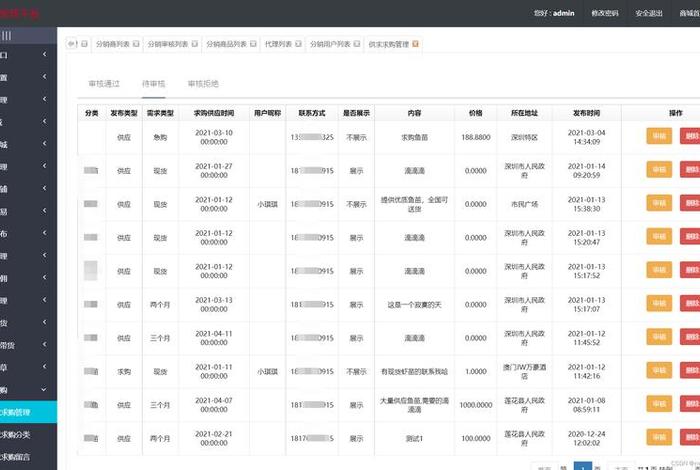
Task: Click 审核 button for the 求购鱼苗 row
Action: [659, 137]
